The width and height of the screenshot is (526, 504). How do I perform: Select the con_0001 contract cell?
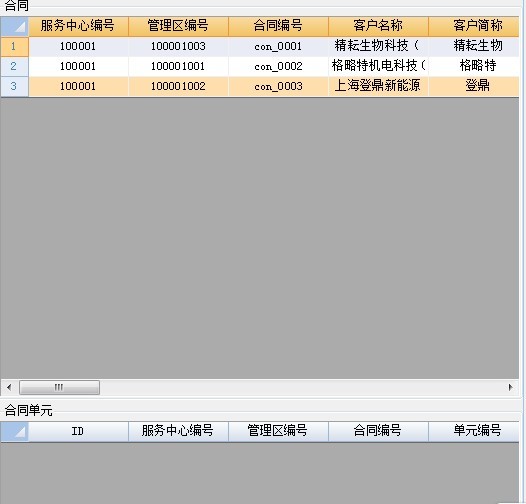pos(278,46)
